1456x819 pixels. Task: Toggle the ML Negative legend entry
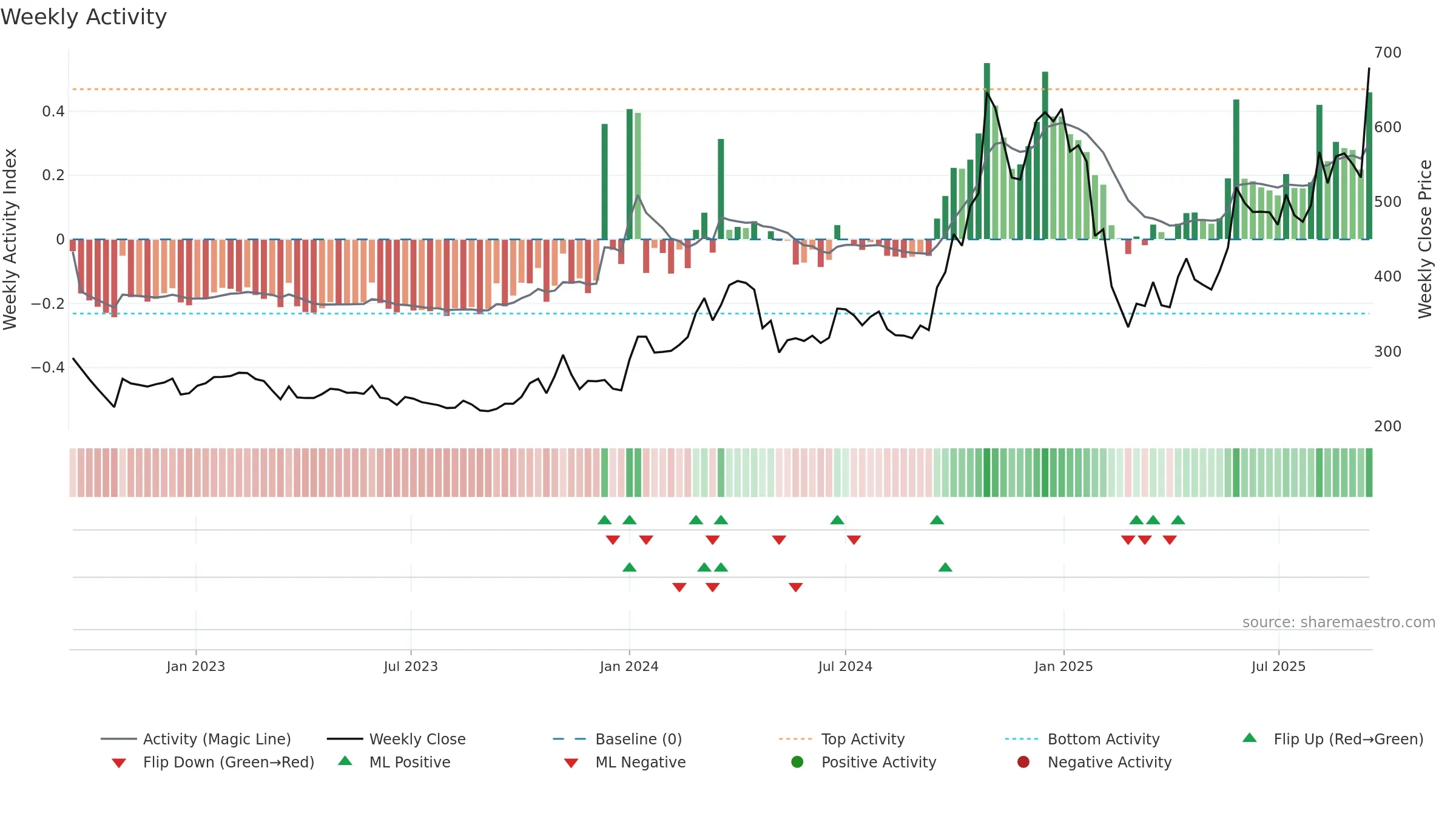click(x=625, y=762)
